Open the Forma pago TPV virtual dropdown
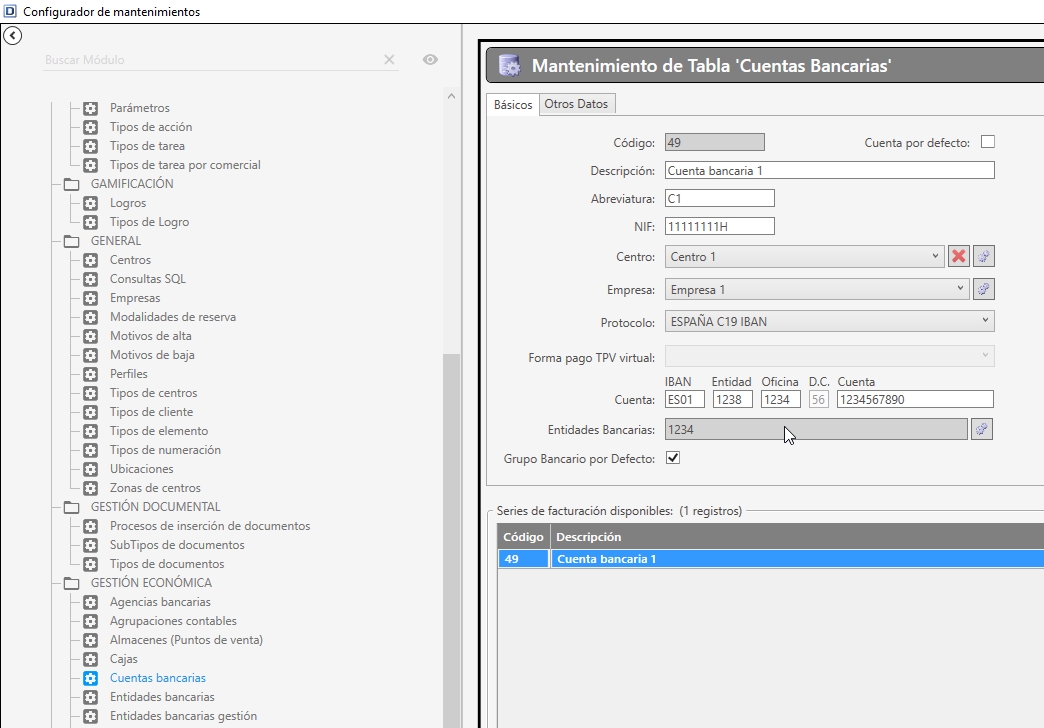The height and width of the screenshot is (728, 1044). pyautogui.click(x=830, y=356)
